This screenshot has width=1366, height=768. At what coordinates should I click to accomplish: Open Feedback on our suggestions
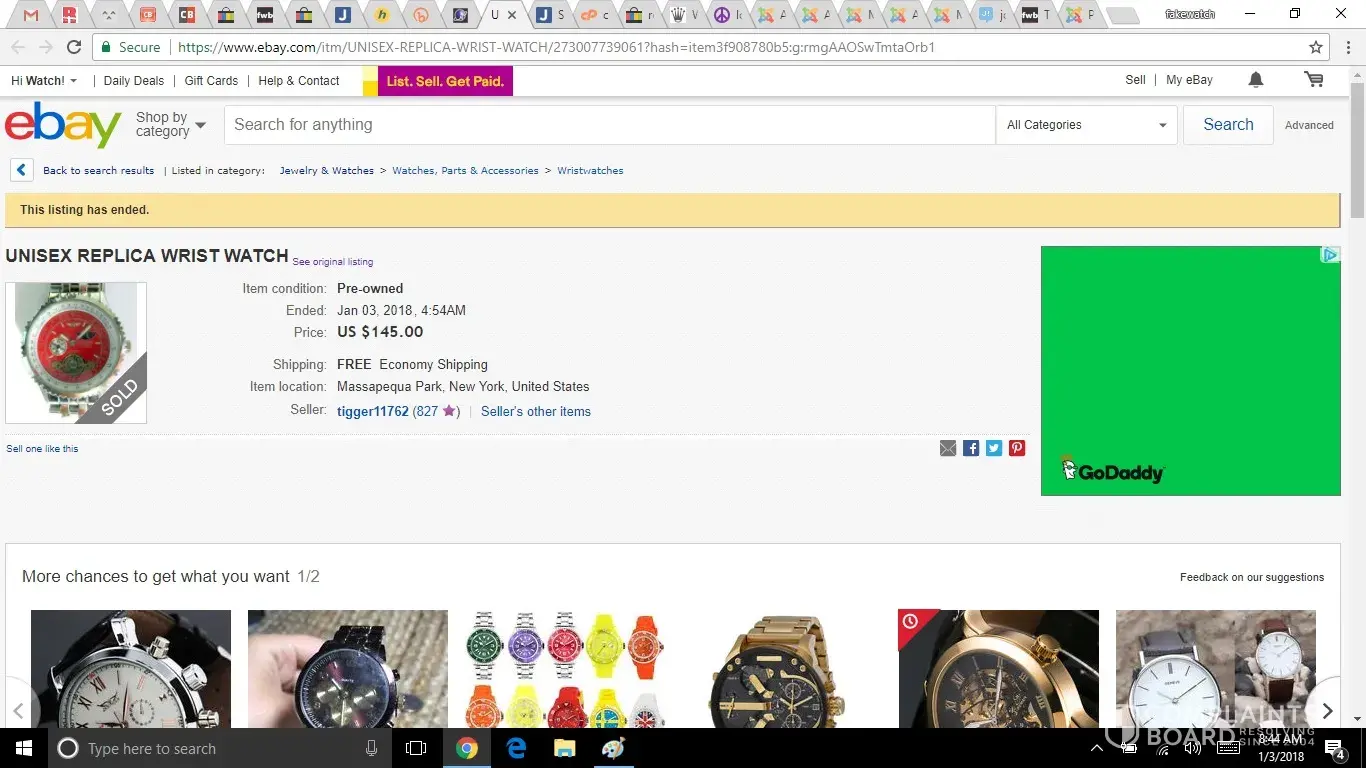[x=1252, y=577]
